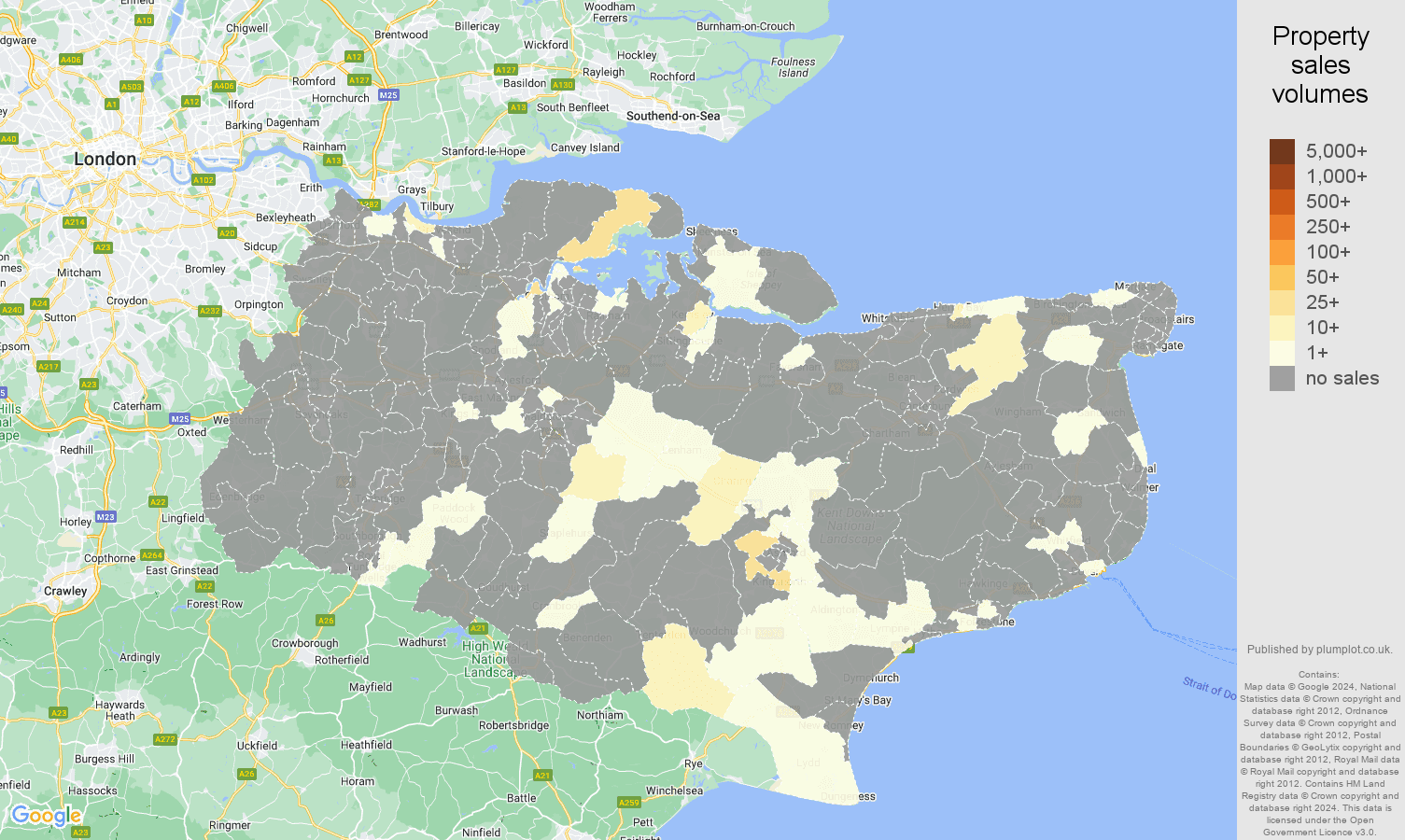The width and height of the screenshot is (1405, 840).
Task: Click the 'Foulness Island' label
Action: [794, 67]
